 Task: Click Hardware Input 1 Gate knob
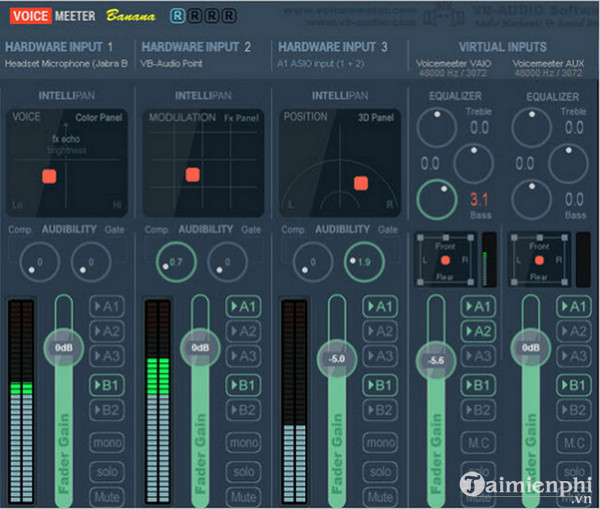point(91,262)
